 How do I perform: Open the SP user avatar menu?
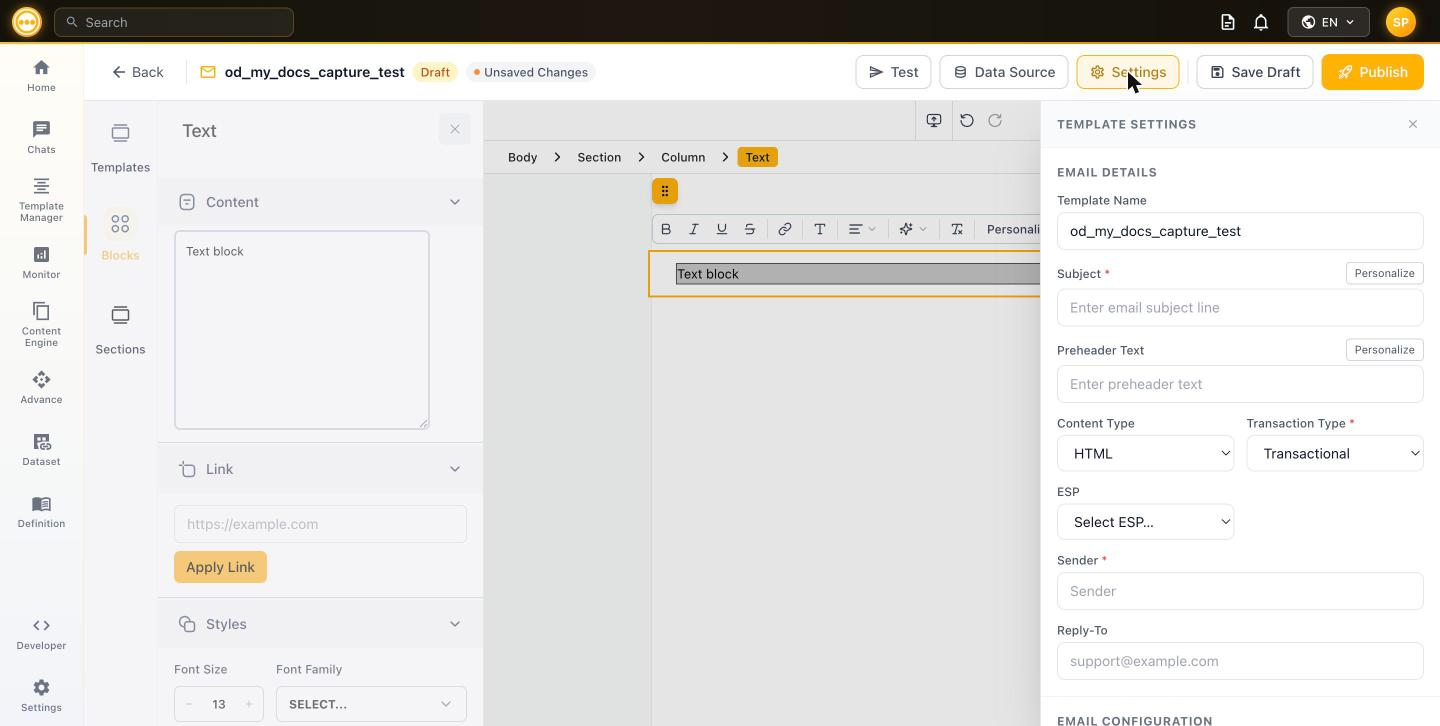click(1401, 22)
